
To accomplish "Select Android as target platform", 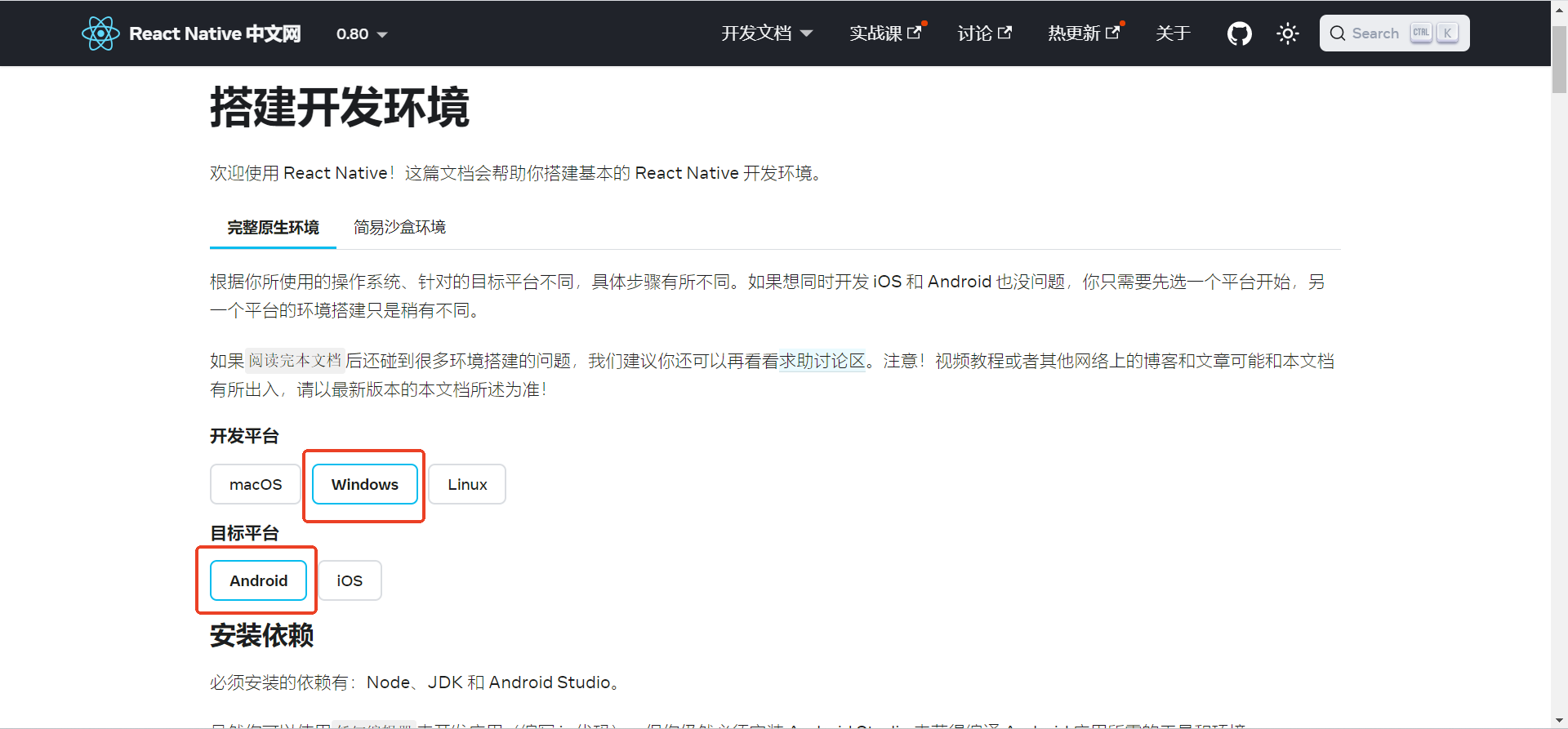I will [258, 580].
